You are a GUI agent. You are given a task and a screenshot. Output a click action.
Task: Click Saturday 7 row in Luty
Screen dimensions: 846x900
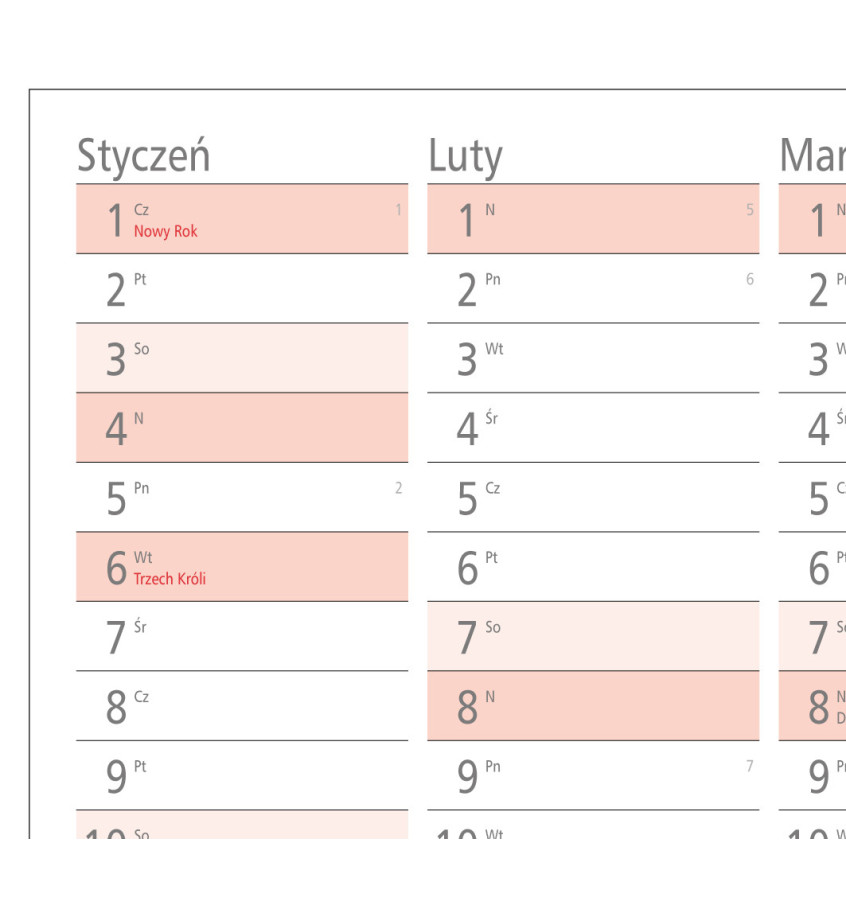(x=592, y=636)
